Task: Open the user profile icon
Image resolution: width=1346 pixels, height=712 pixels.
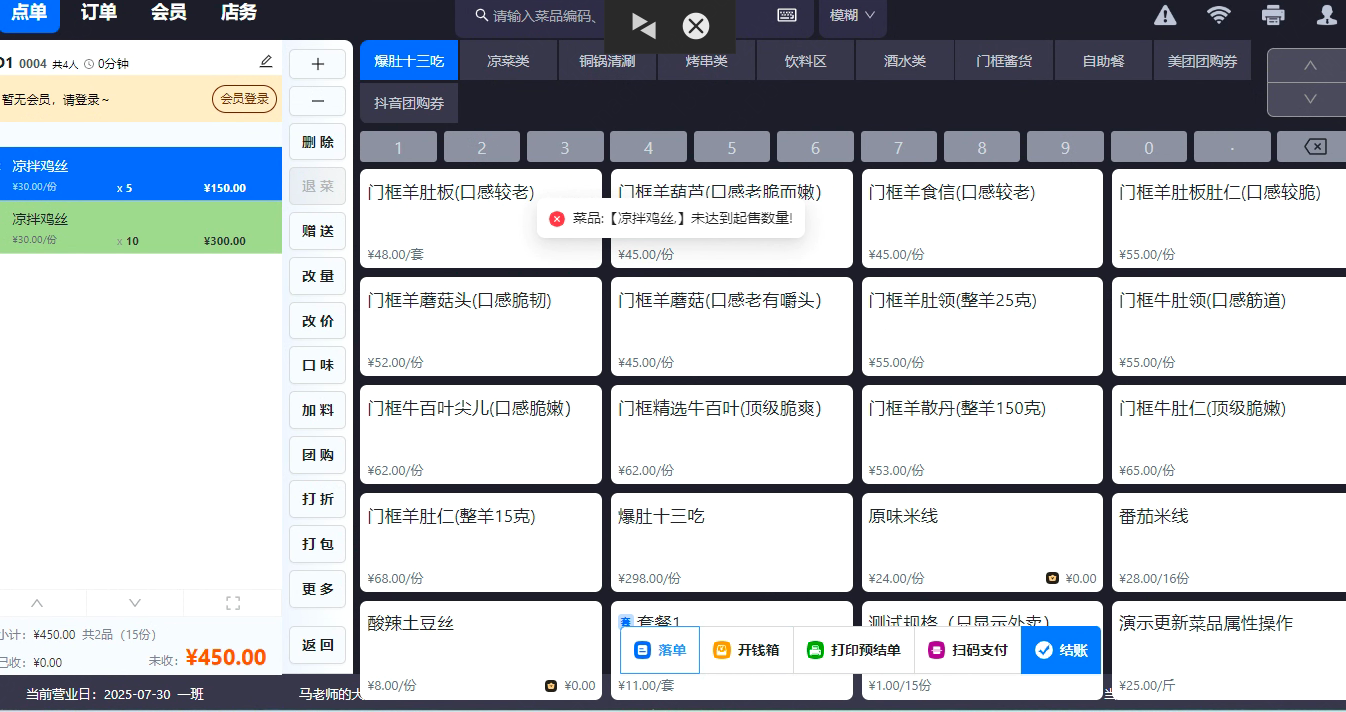Action: point(1327,15)
